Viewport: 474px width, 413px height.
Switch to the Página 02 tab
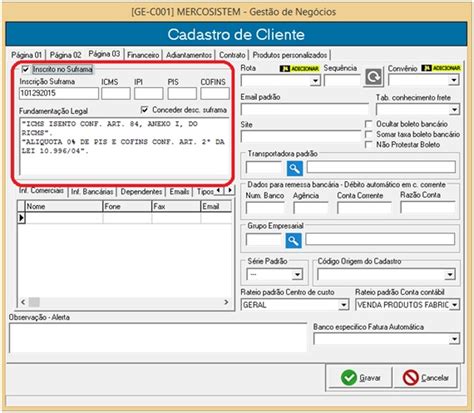[x=65, y=55]
